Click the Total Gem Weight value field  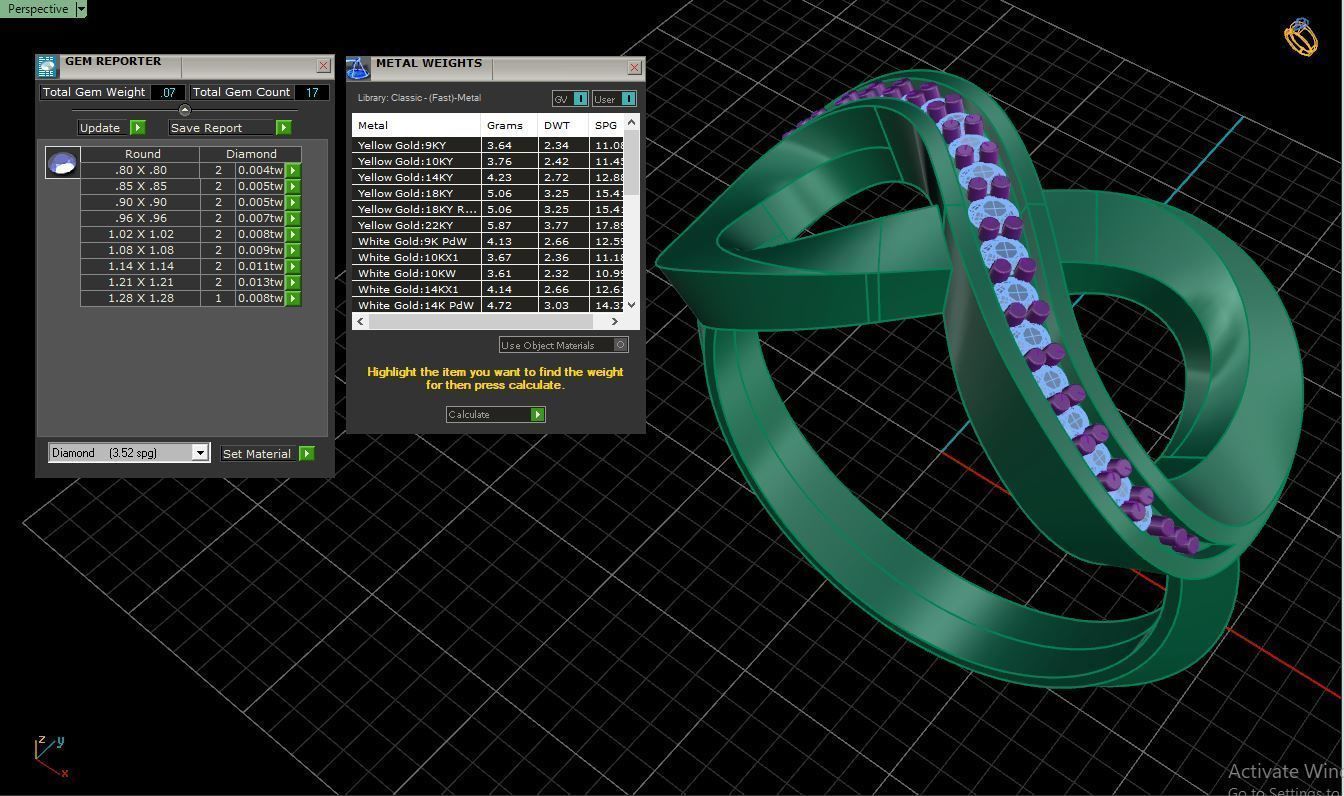click(x=167, y=92)
